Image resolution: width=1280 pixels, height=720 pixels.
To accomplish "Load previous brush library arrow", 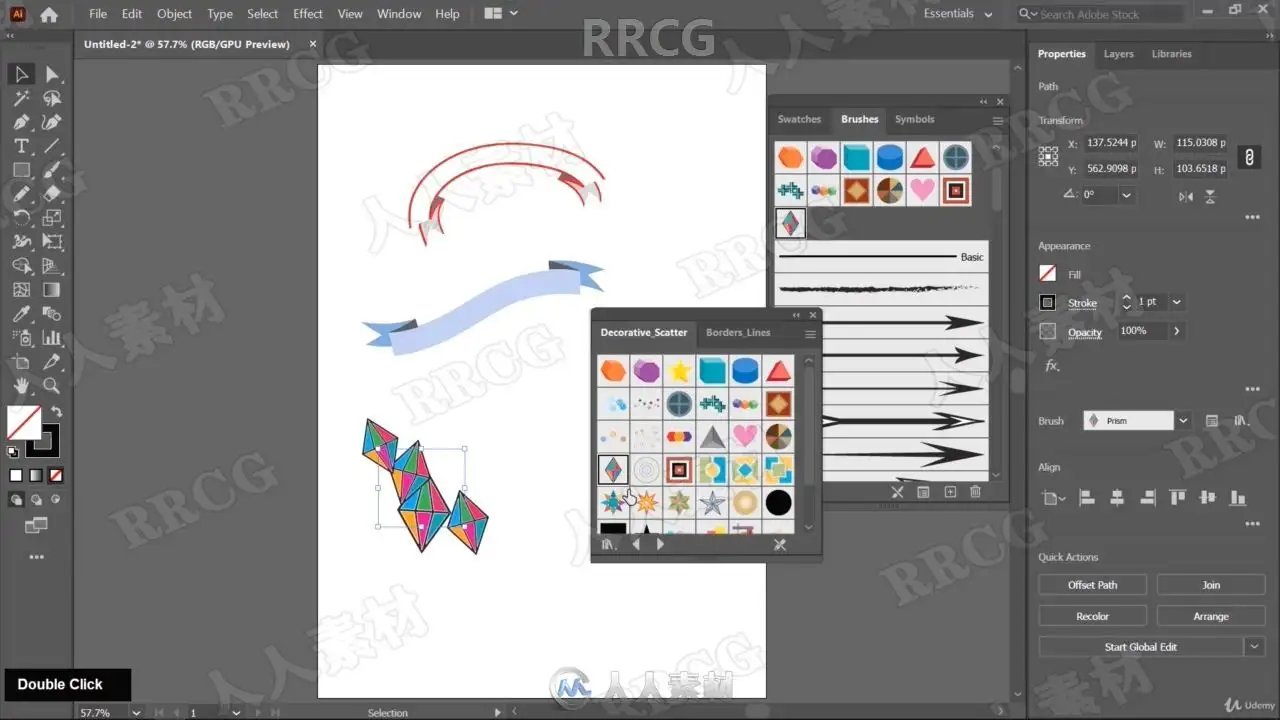I will (x=636, y=544).
